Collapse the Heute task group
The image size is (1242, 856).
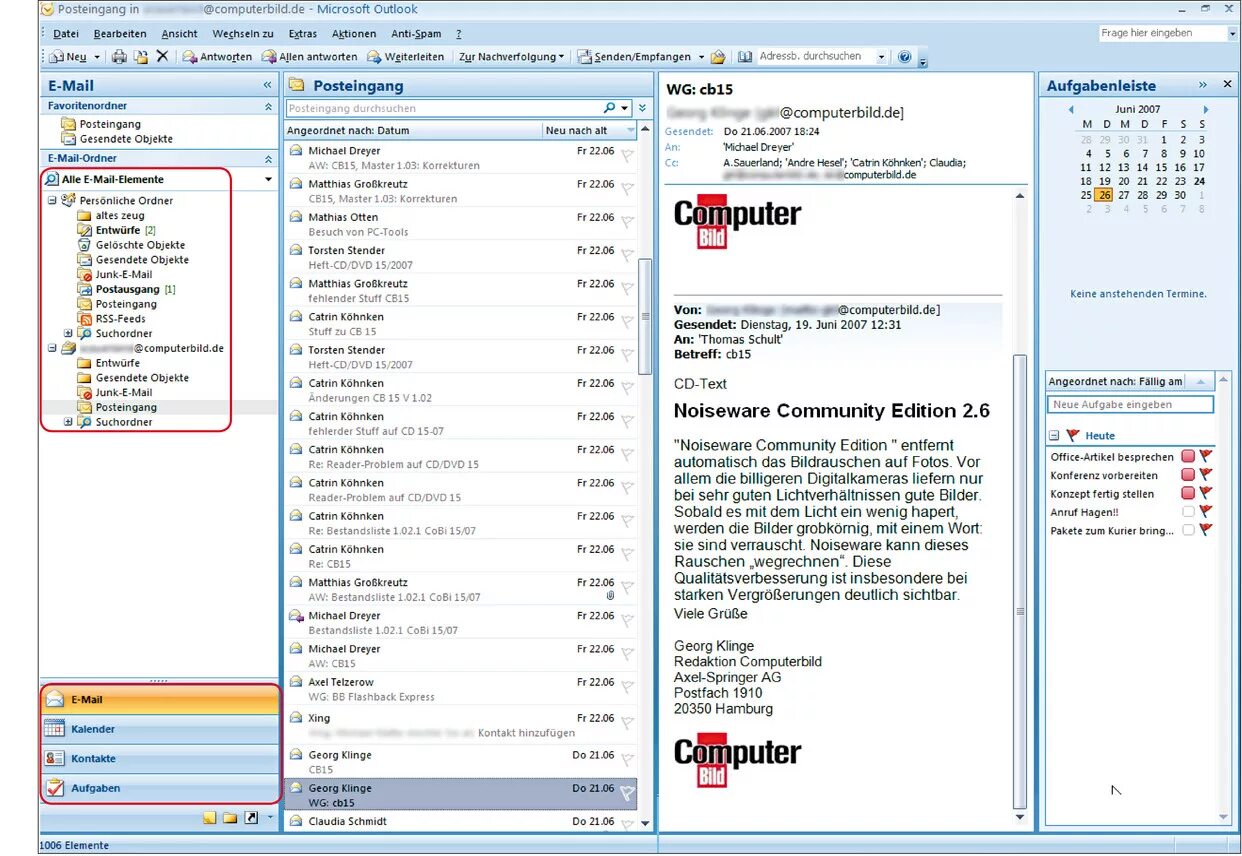pos(1054,436)
